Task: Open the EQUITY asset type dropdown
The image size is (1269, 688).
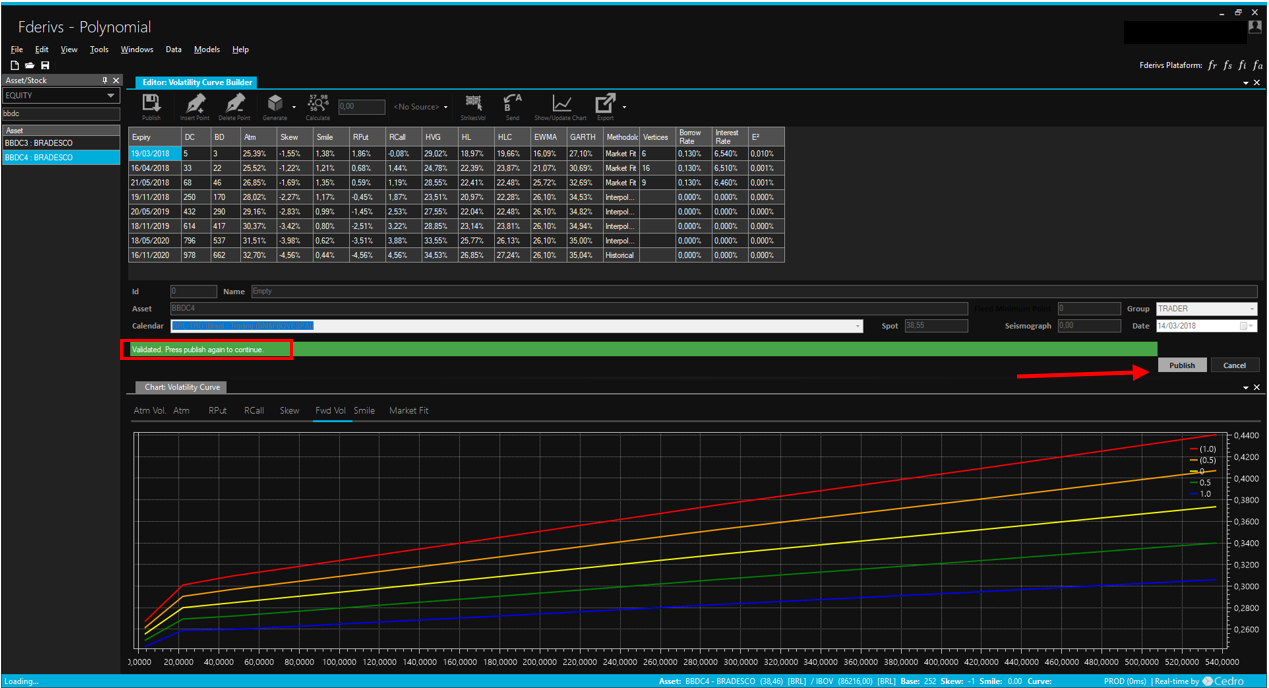Action: tap(110, 96)
